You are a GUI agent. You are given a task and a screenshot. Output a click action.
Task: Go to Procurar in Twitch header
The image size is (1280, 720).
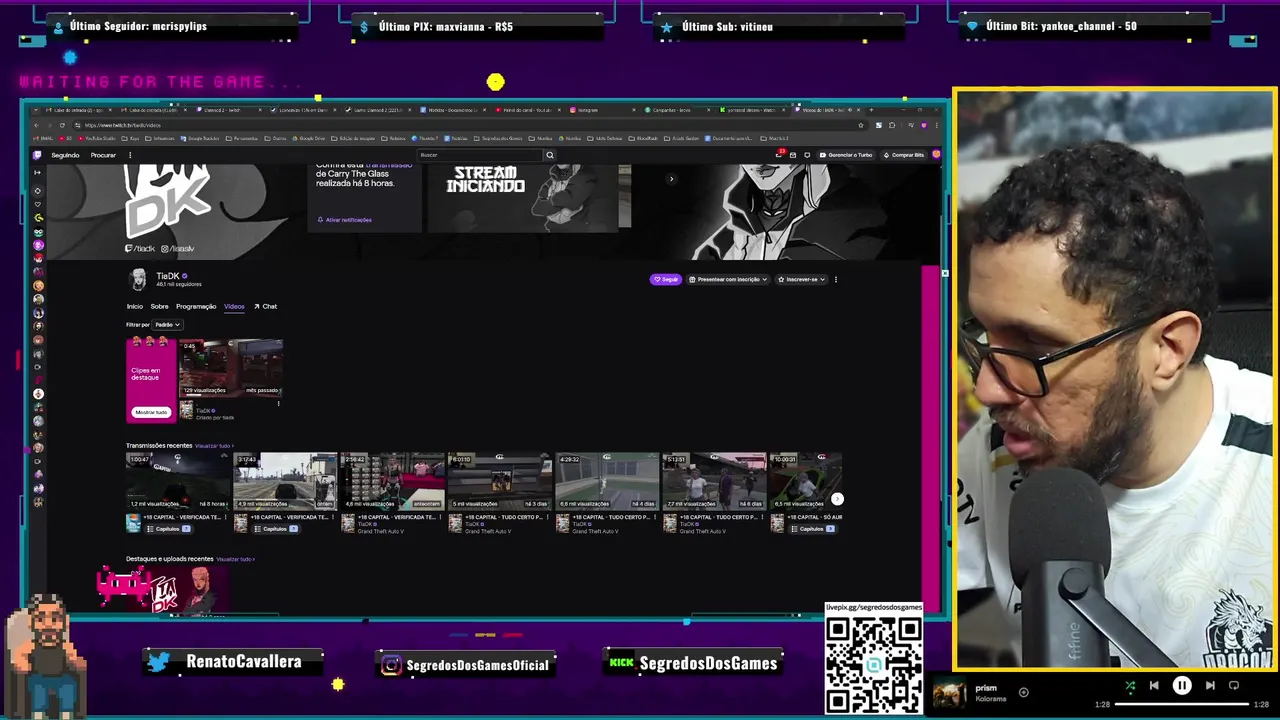103,155
